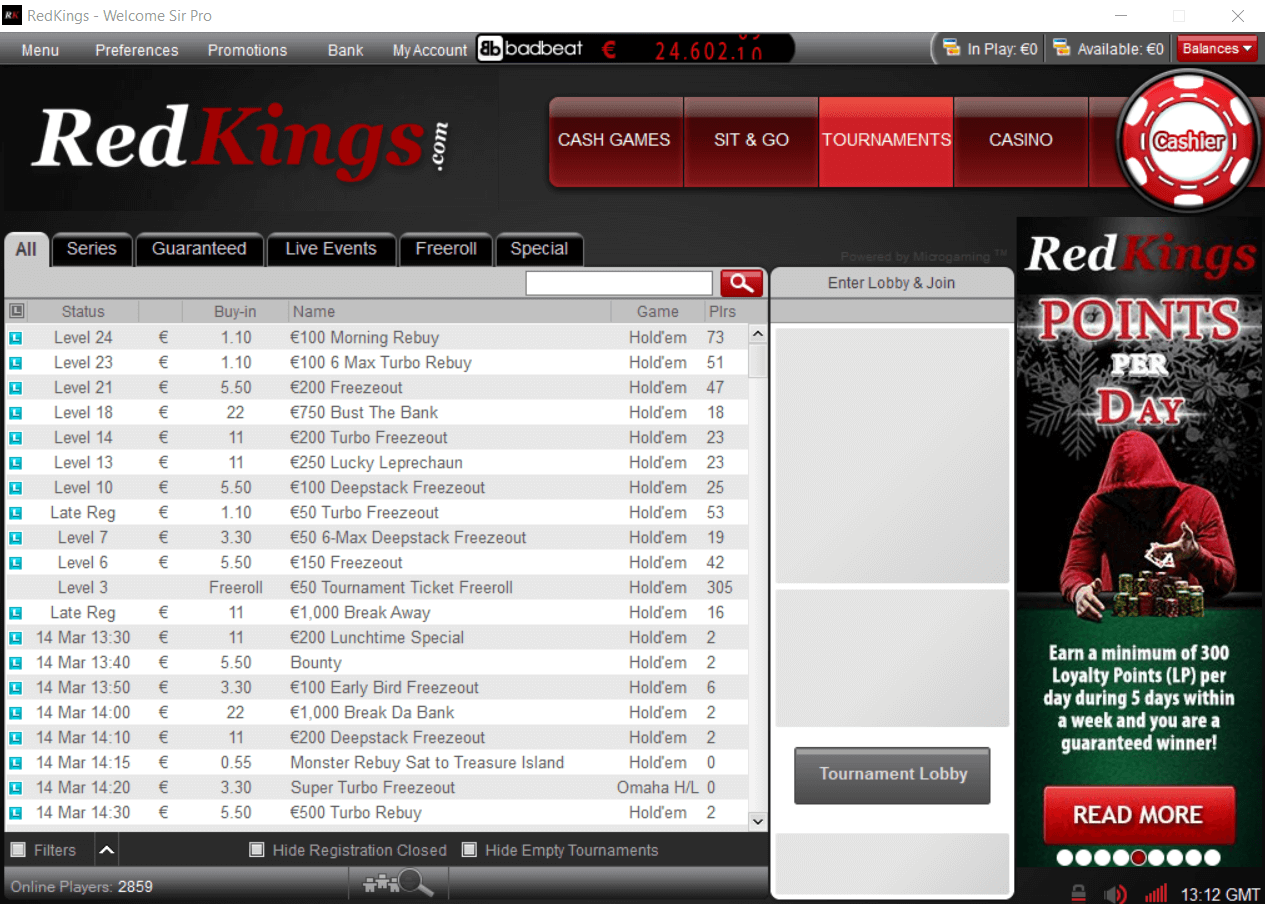Click the Tournament Lobby button

(x=893, y=775)
